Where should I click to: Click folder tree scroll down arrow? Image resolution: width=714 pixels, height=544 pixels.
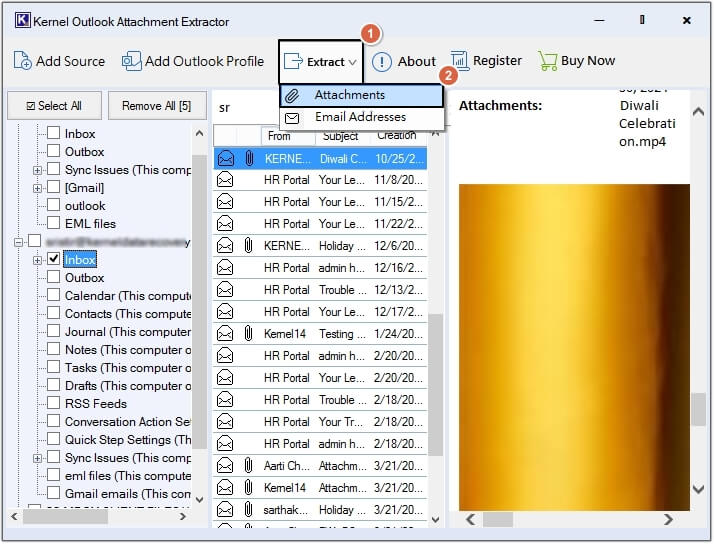tap(199, 500)
